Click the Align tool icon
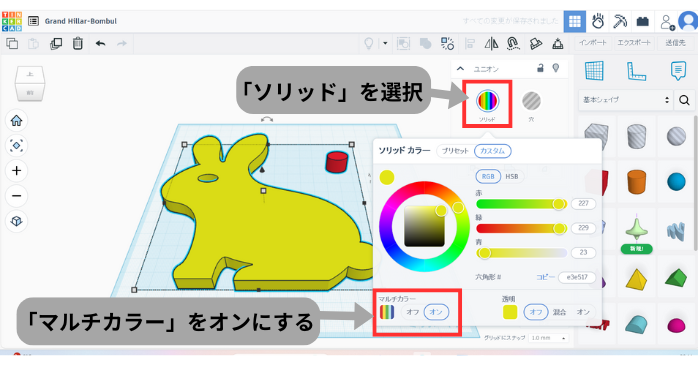The width and height of the screenshot is (698, 365). 470,44
